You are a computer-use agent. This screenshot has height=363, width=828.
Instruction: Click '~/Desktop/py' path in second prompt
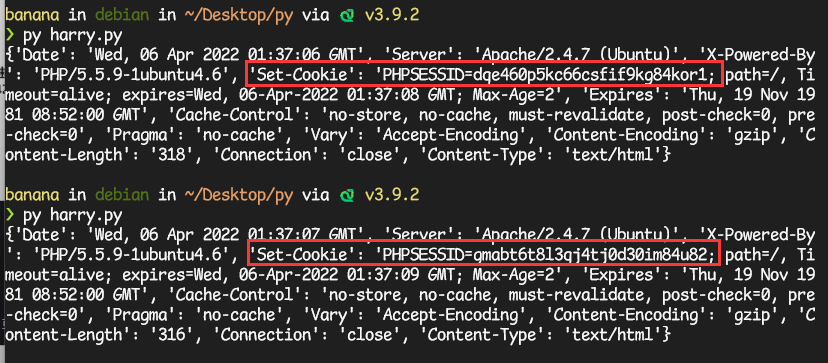click(238, 195)
